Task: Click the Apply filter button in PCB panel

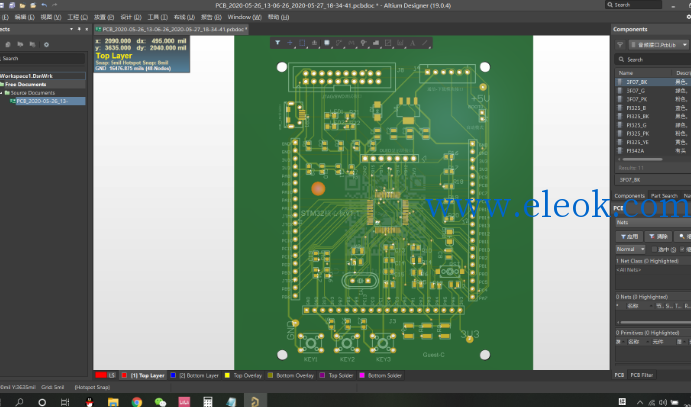Action: point(629,237)
